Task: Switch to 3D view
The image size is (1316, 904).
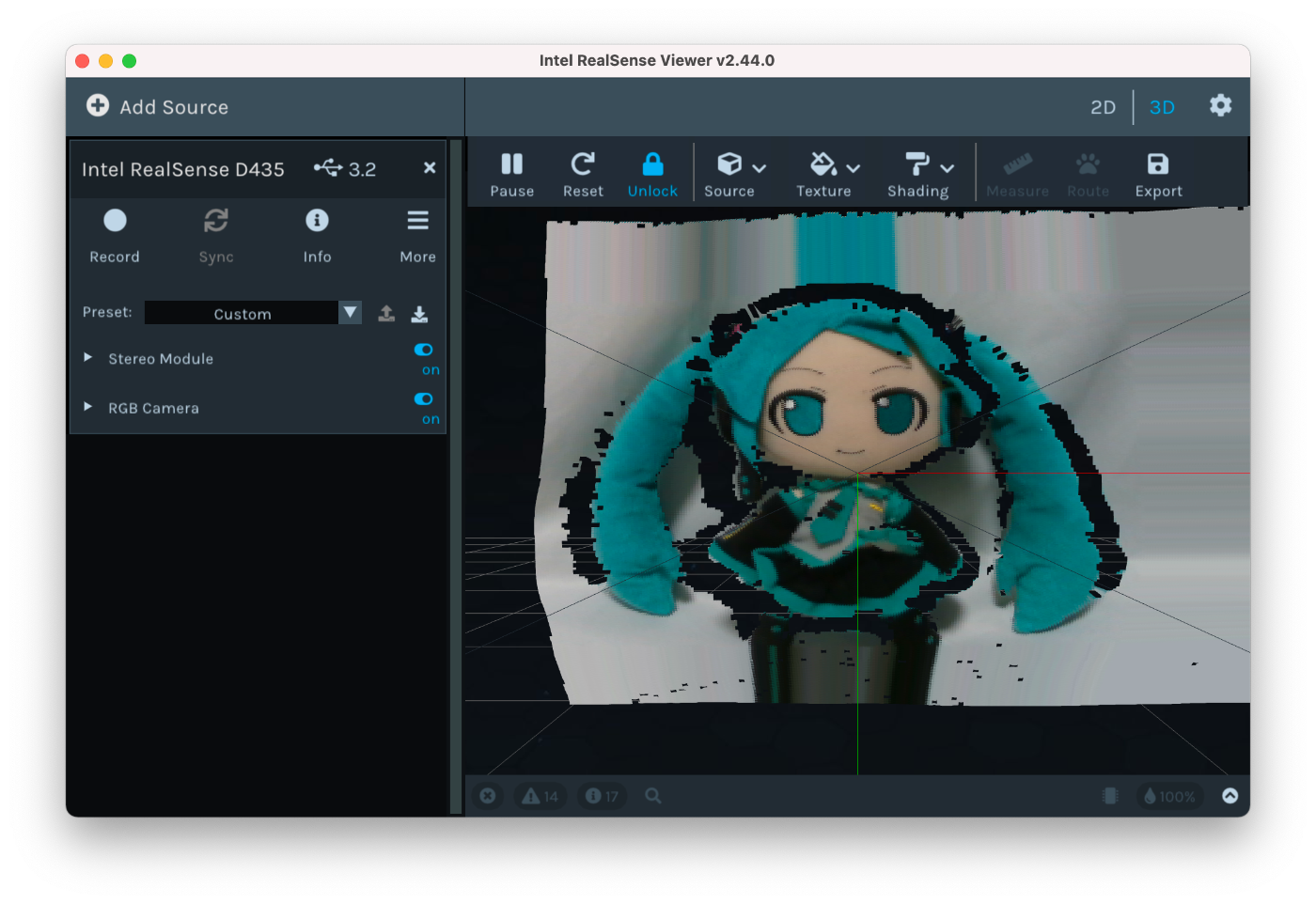Action: [x=1162, y=107]
